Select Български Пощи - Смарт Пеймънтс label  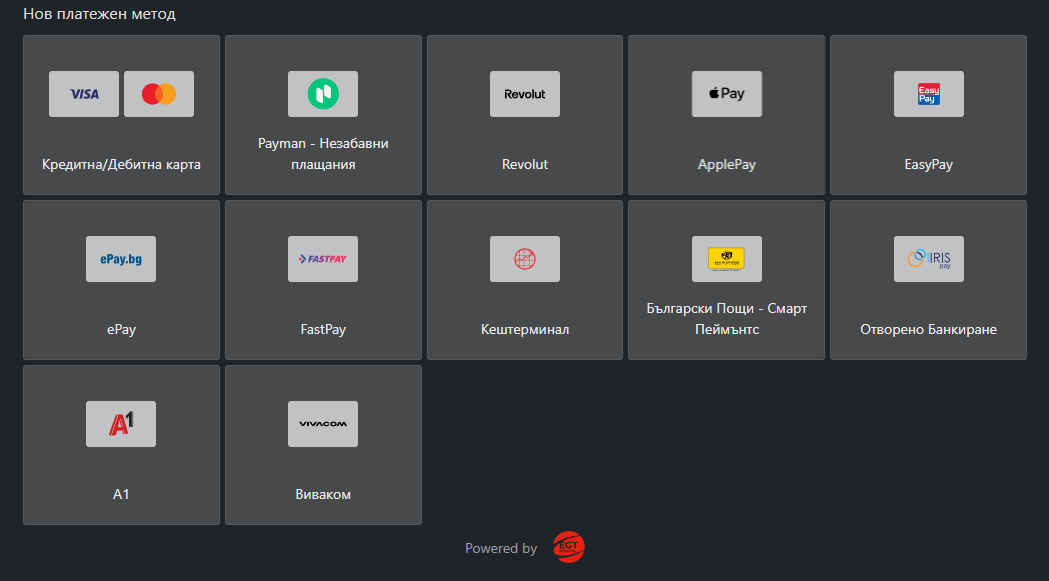click(727, 319)
